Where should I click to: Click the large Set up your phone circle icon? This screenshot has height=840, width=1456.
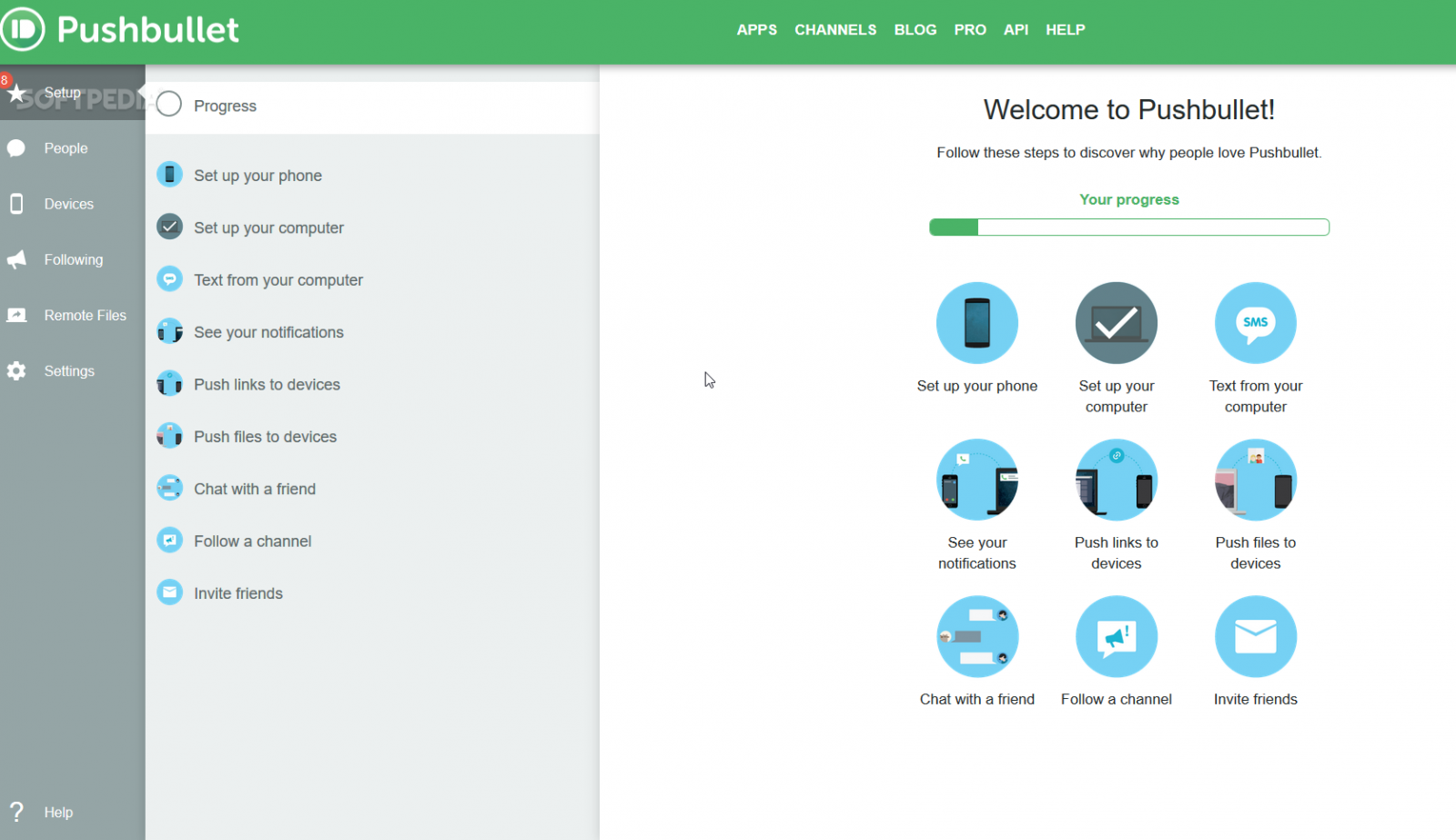click(977, 323)
